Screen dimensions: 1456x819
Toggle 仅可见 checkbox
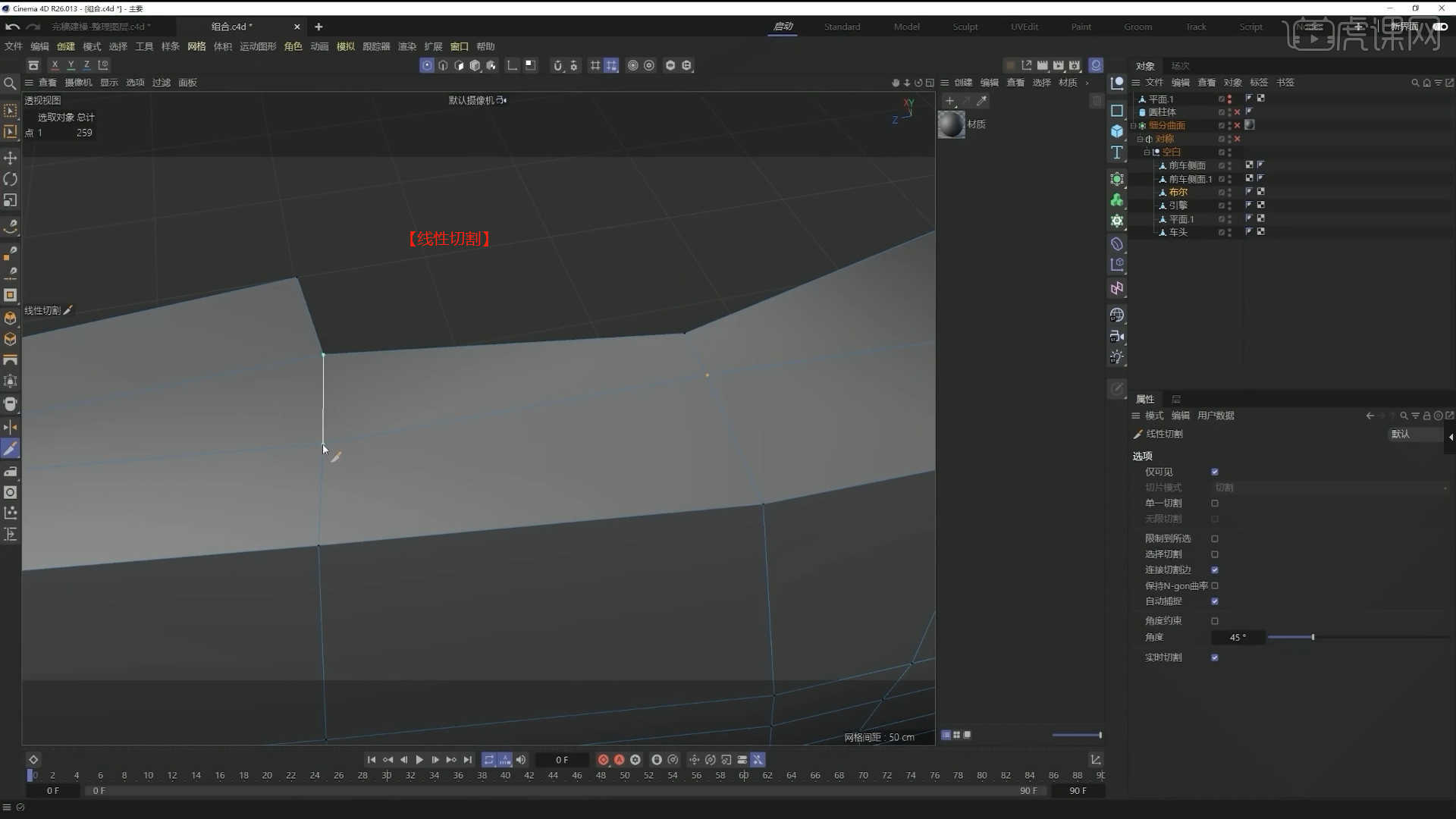pyautogui.click(x=1215, y=472)
